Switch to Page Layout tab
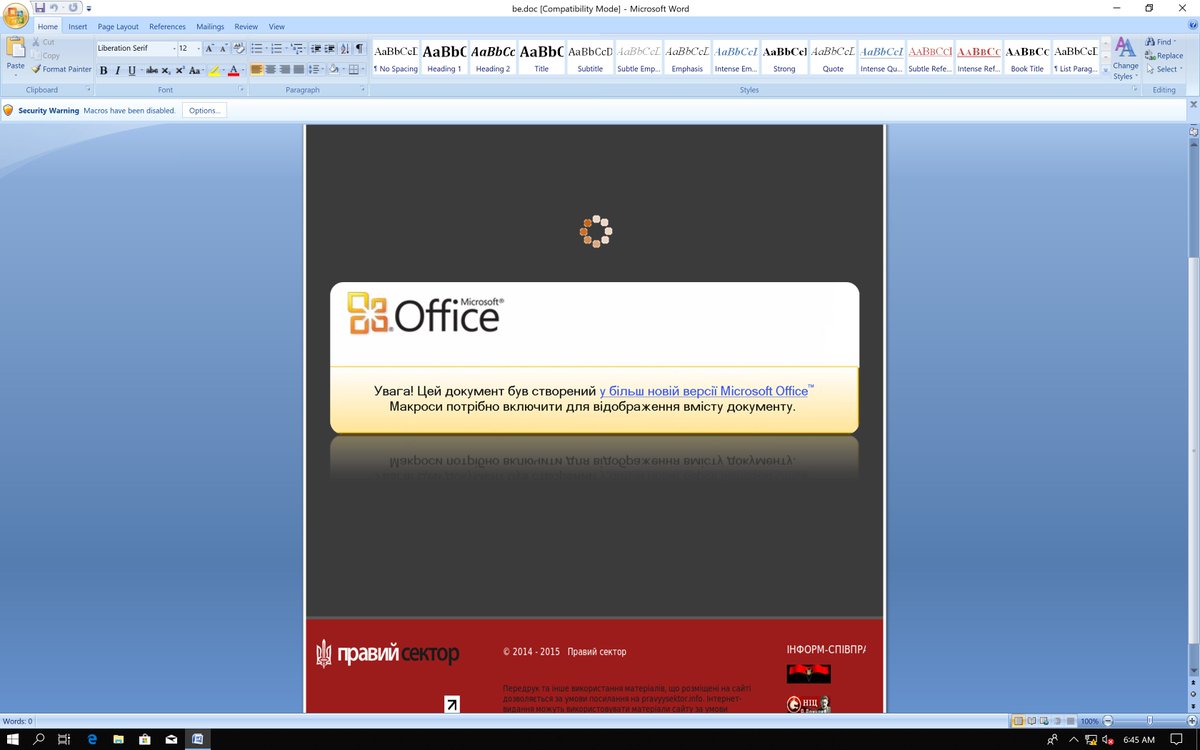The height and width of the screenshot is (750, 1200). coord(118,27)
